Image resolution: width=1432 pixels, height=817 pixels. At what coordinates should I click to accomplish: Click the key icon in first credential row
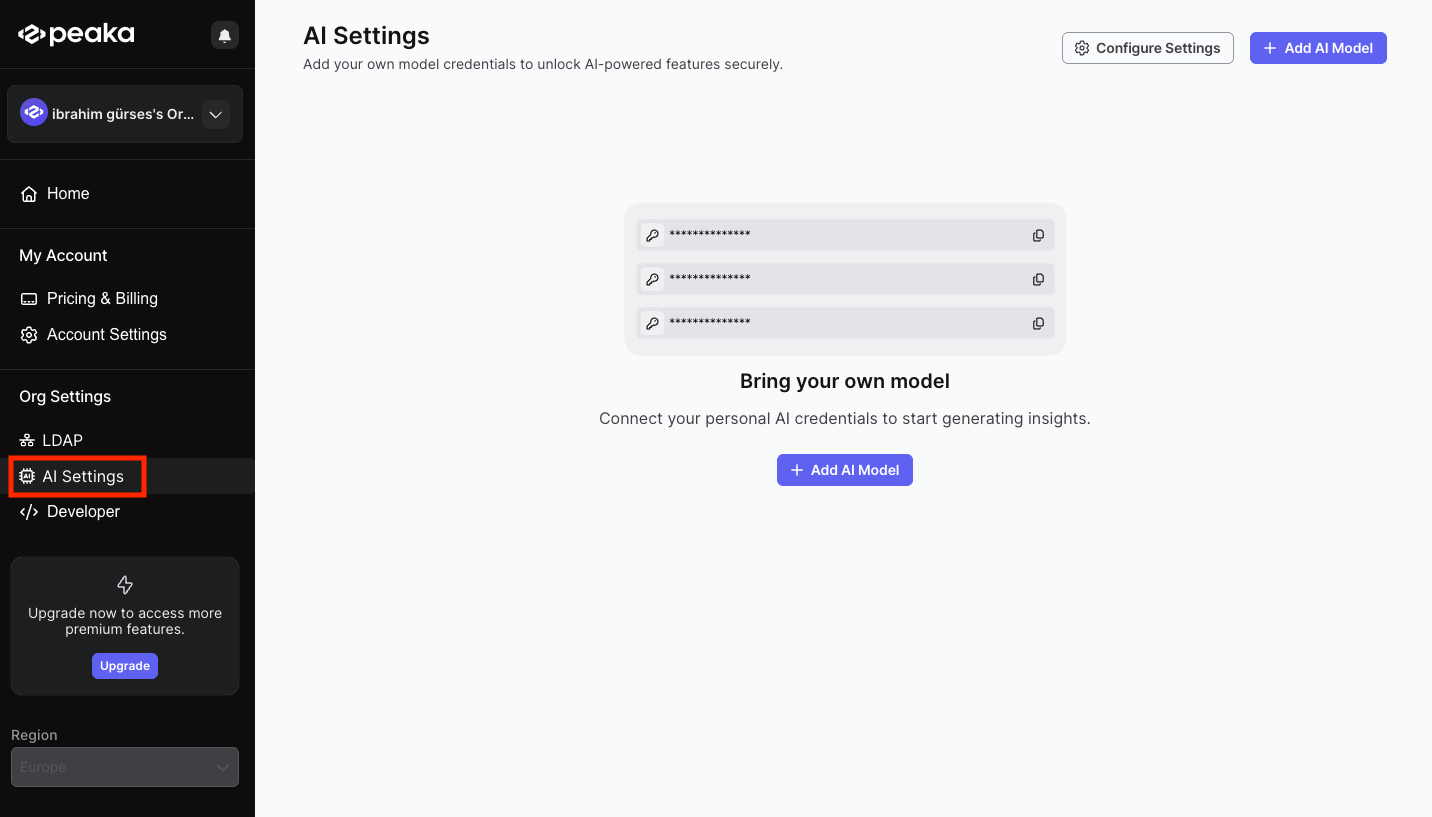coord(652,235)
